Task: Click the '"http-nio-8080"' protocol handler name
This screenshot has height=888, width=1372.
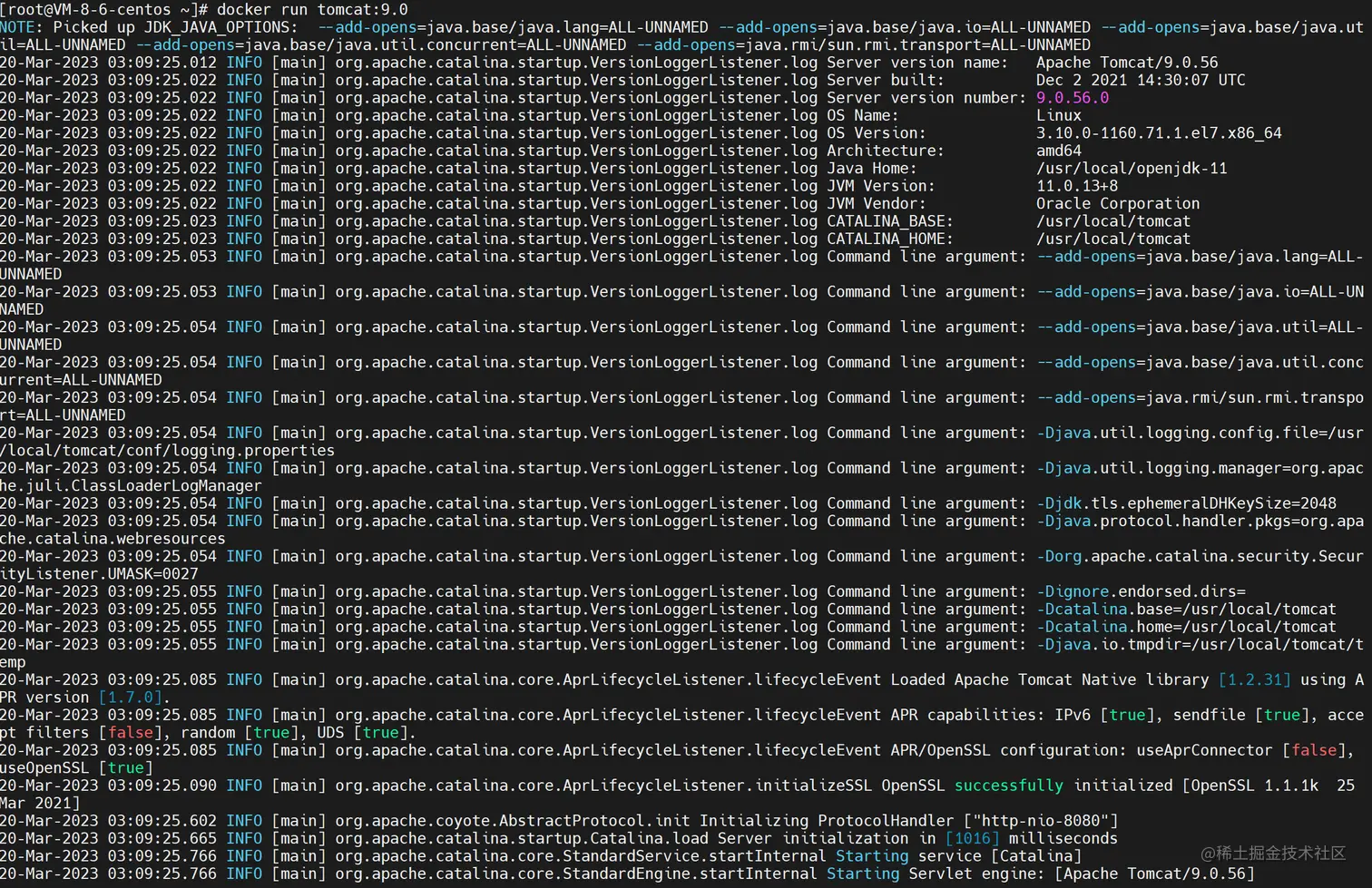Action: pos(1041,821)
